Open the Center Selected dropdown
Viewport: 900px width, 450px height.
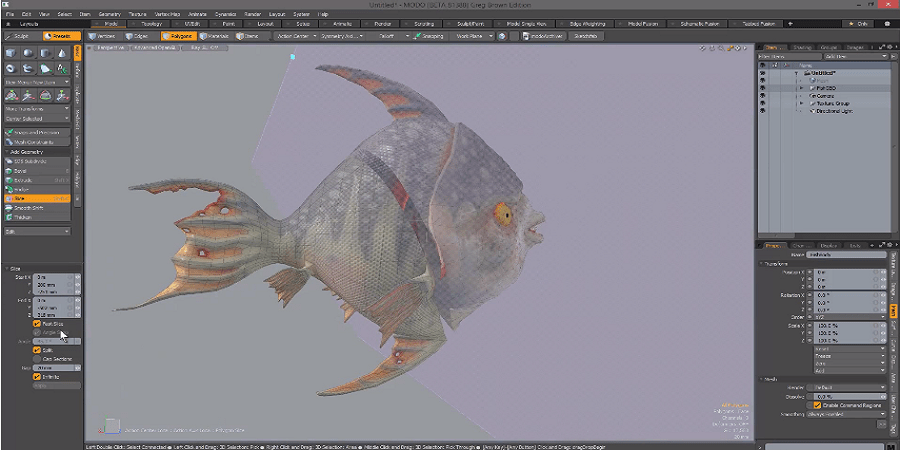[x=37, y=118]
